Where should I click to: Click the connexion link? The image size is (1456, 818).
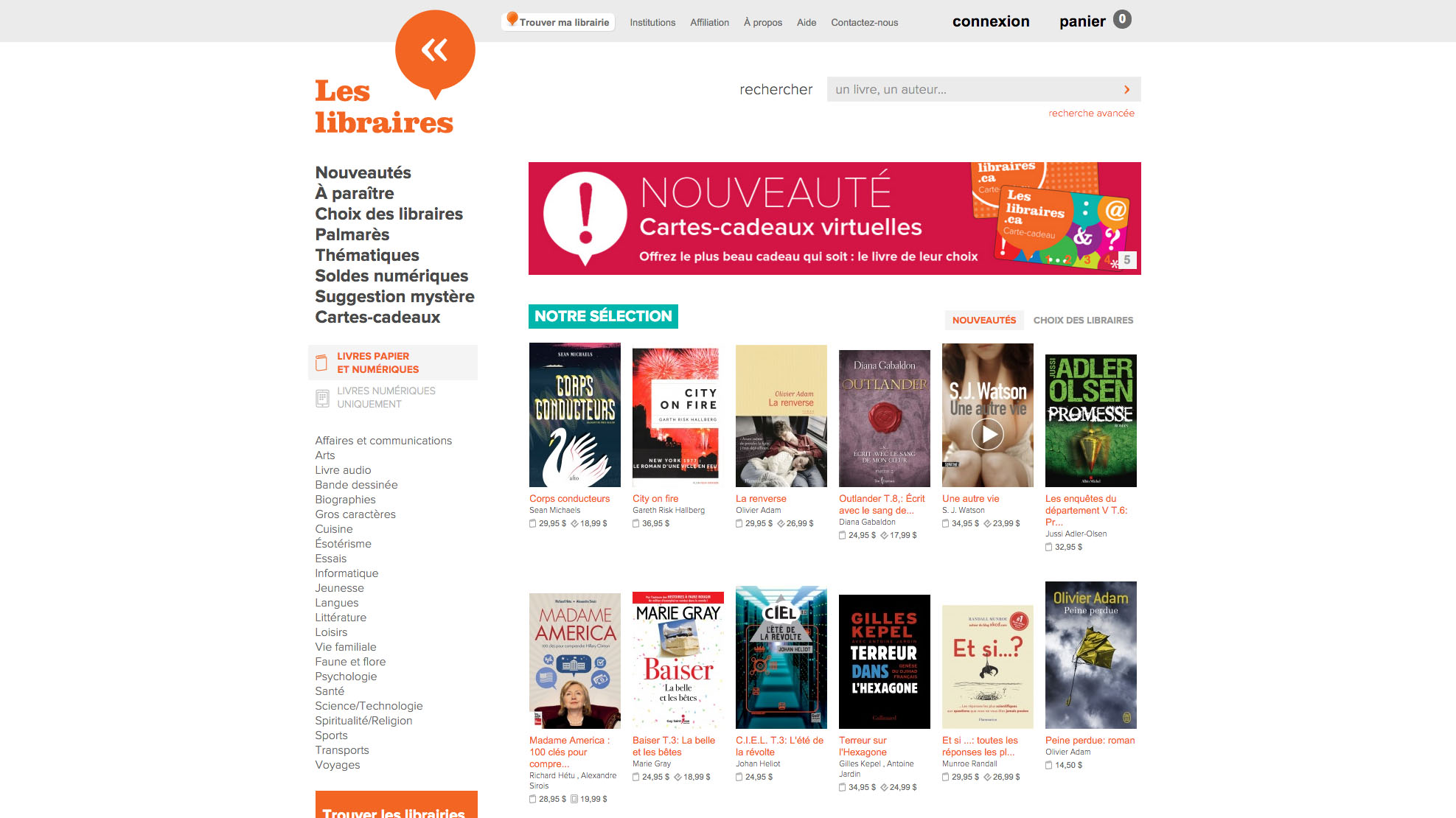coord(991,21)
